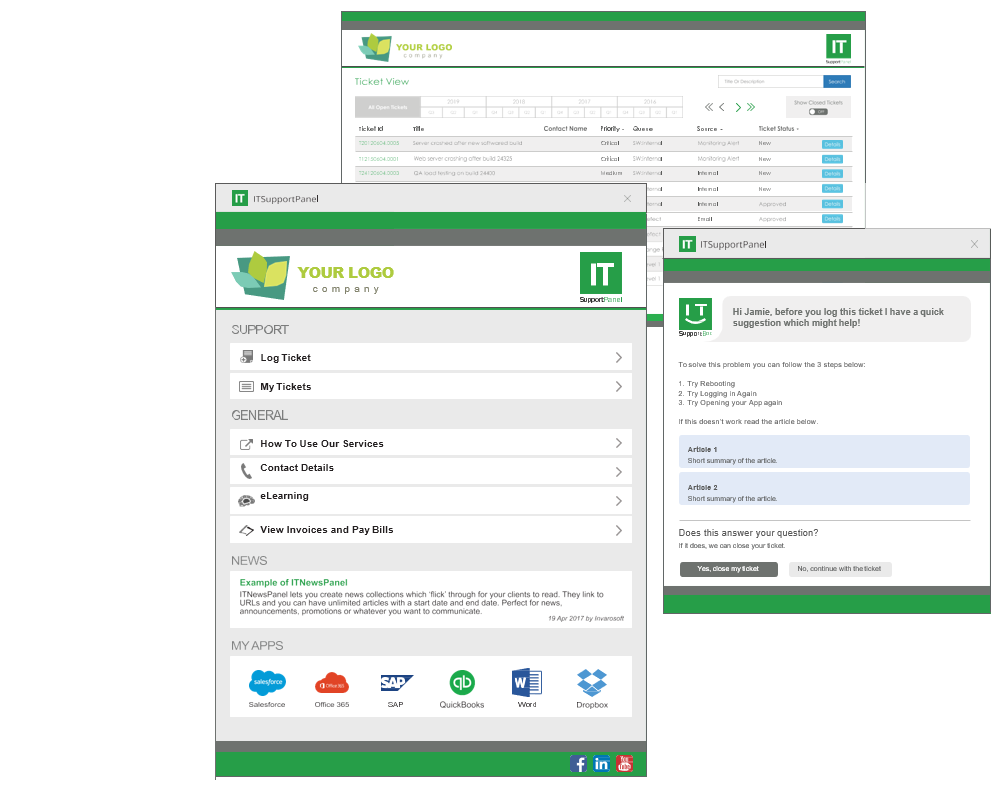This screenshot has height=789, width=1000.
Task: Visit the Facebook icon in the footer
Action: click(x=579, y=763)
